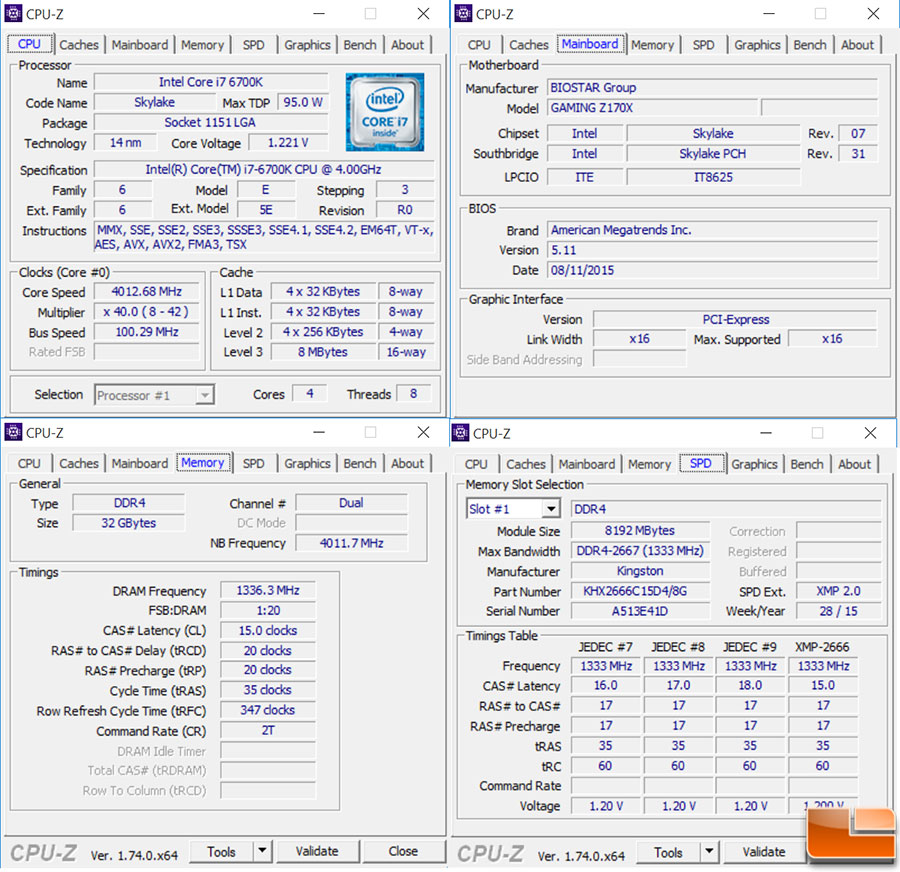This screenshot has height=872, width=900.
Task: Close the SPD CPU-Z window
Action: click(x=870, y=432)
